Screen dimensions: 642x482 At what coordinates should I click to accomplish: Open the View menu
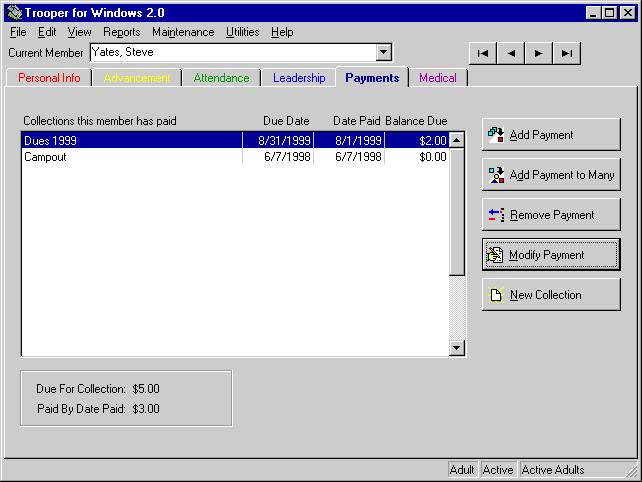click(x=79, y=32)
